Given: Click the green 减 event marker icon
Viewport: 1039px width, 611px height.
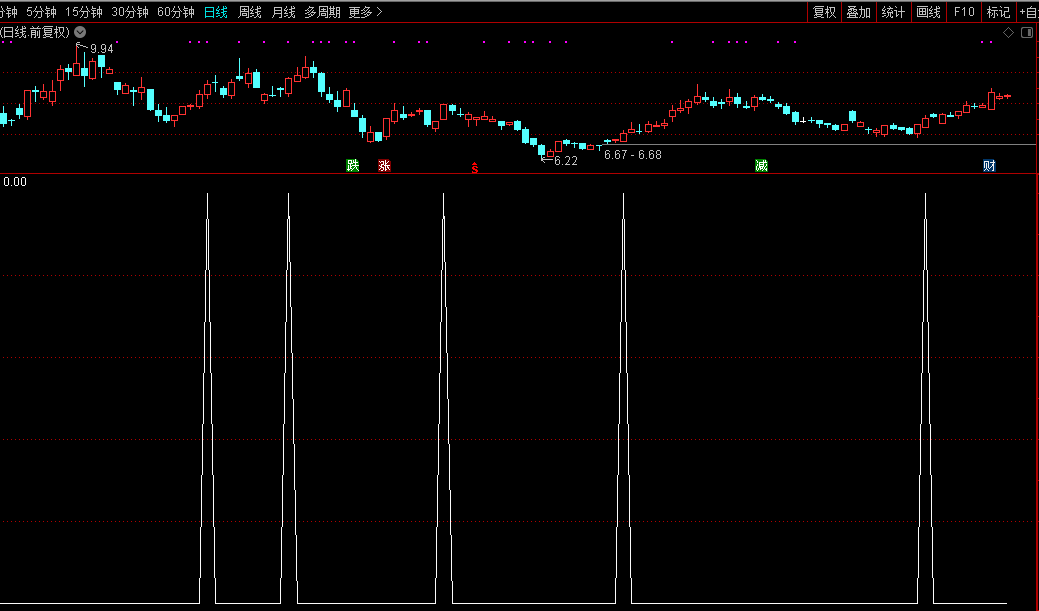Looking at the screenshot, I should coord(761,166).
